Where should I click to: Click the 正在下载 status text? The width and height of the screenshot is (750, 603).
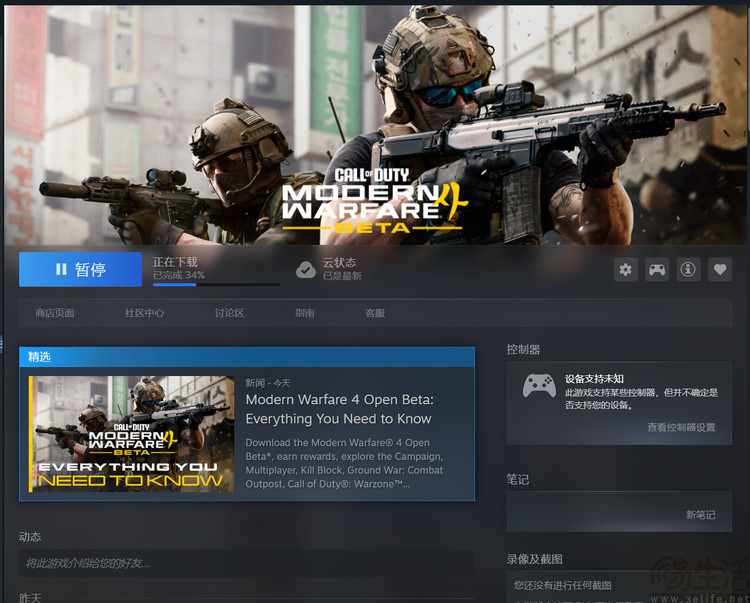(x=175, y=262)
